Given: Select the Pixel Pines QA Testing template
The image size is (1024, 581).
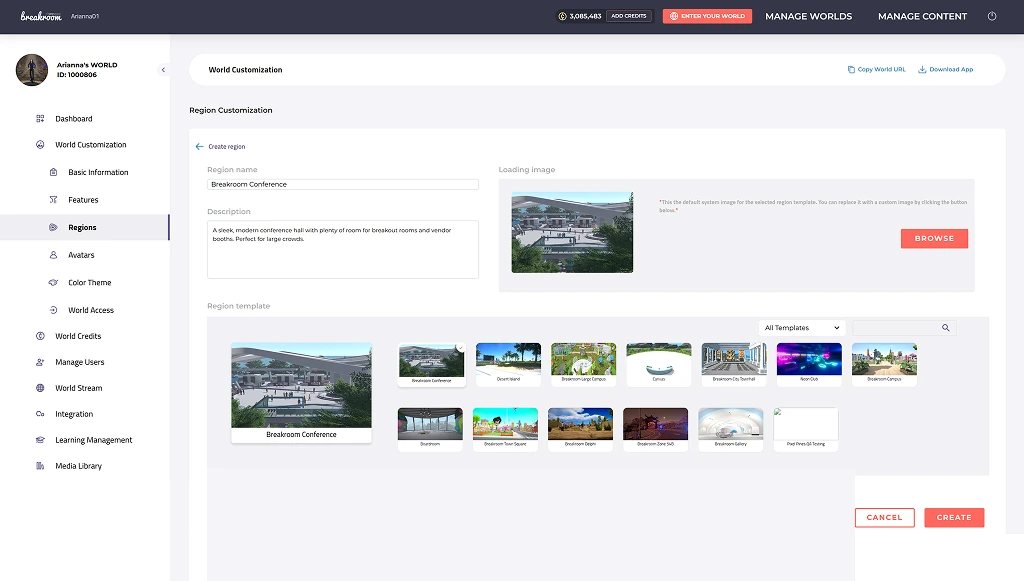Looking at the screenshot, I should point(805,430).
